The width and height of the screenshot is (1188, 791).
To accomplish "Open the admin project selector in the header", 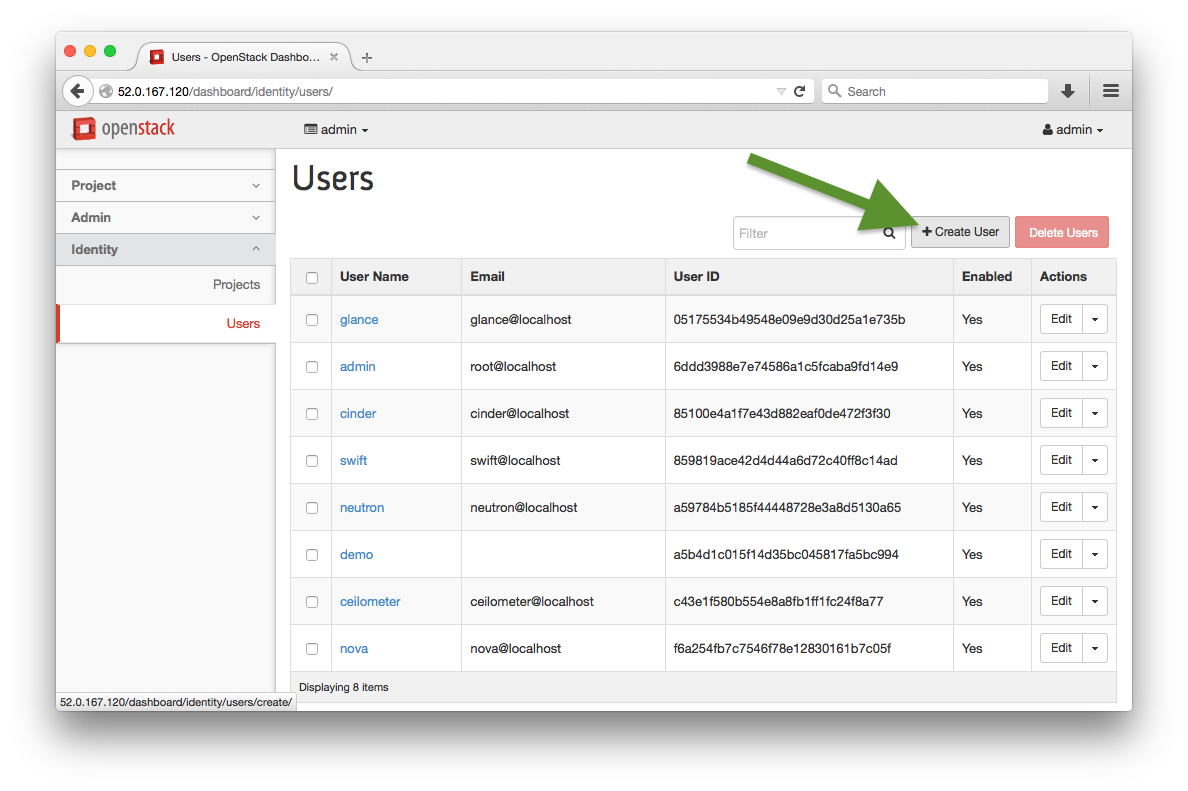I will 336,129.
